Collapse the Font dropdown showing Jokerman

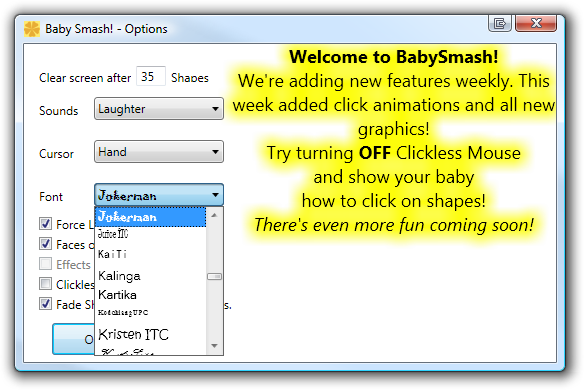(x=159, y=195)
